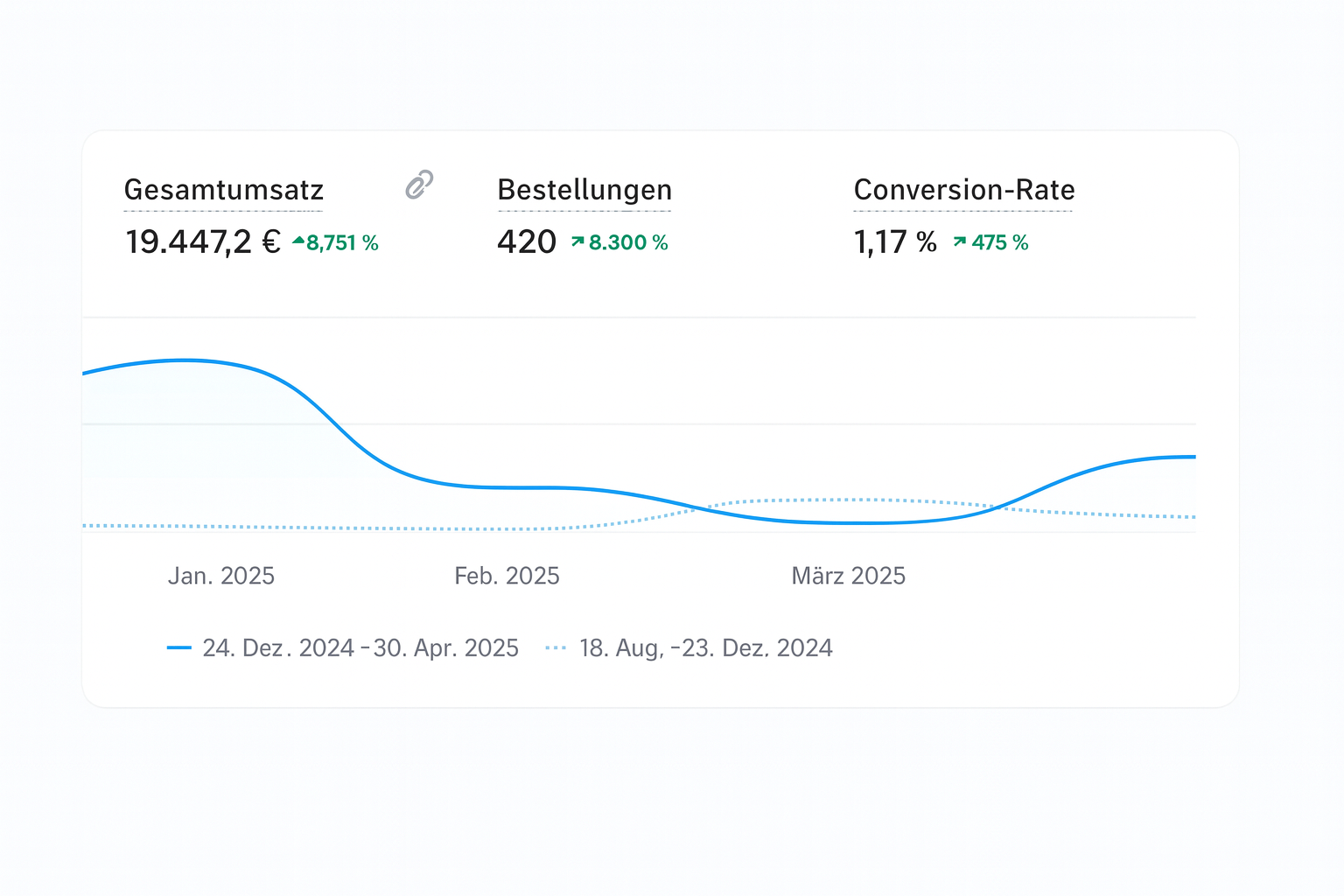1344x896 pixels.
Task: Click the Jan. 2025 axis label
Action: coord(221,576)
